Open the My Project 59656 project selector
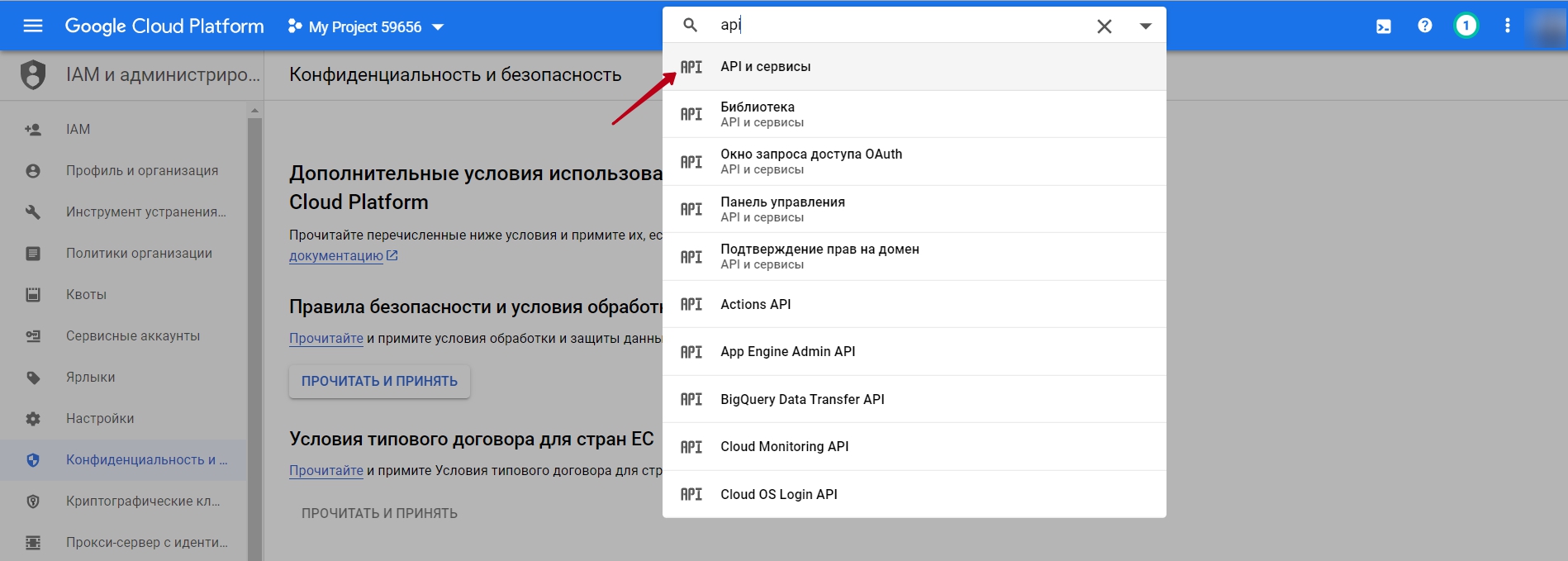The image size is (1568, 561). coord(365,26)
